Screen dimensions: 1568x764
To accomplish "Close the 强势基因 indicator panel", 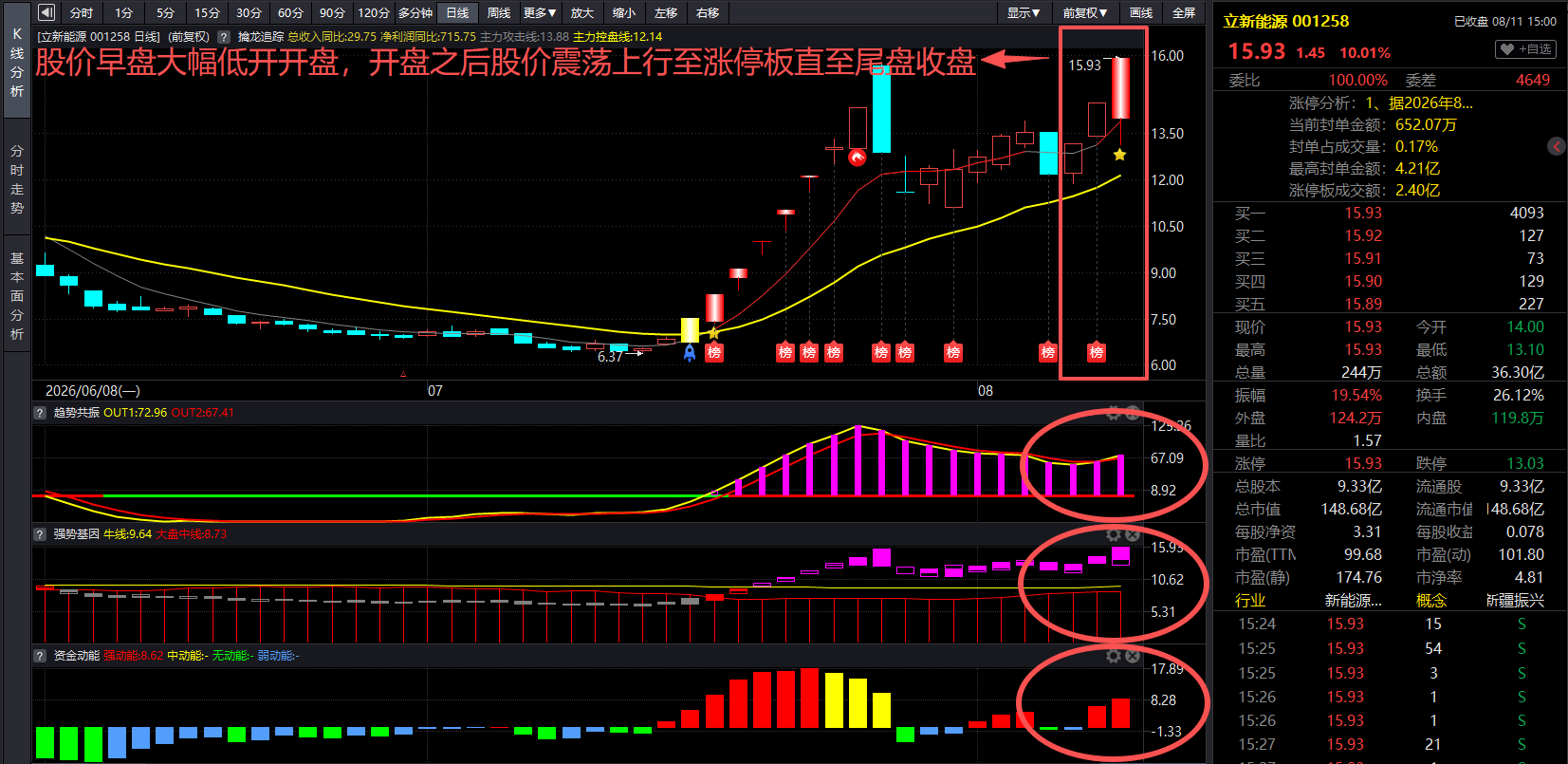I will click(x=1132, y=535).
